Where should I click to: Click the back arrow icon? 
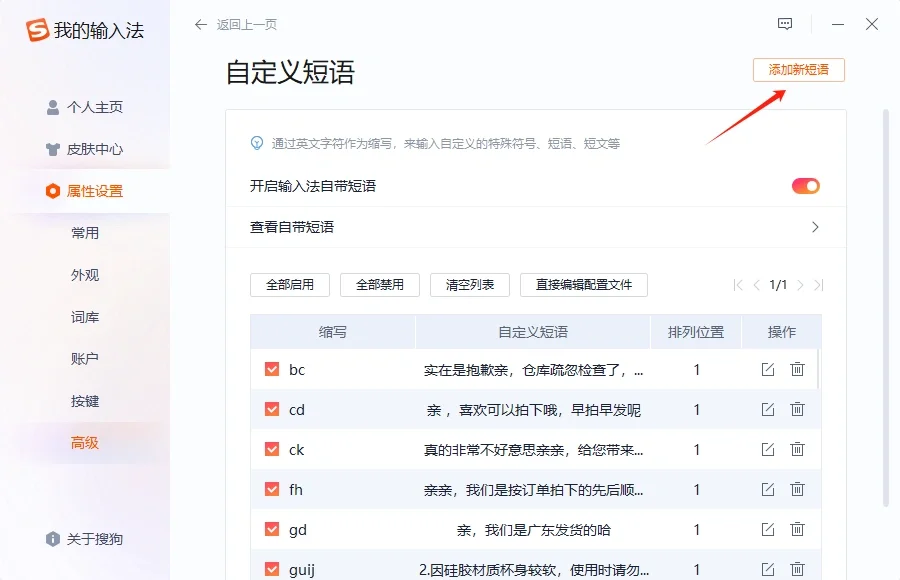tap(200, 25)
